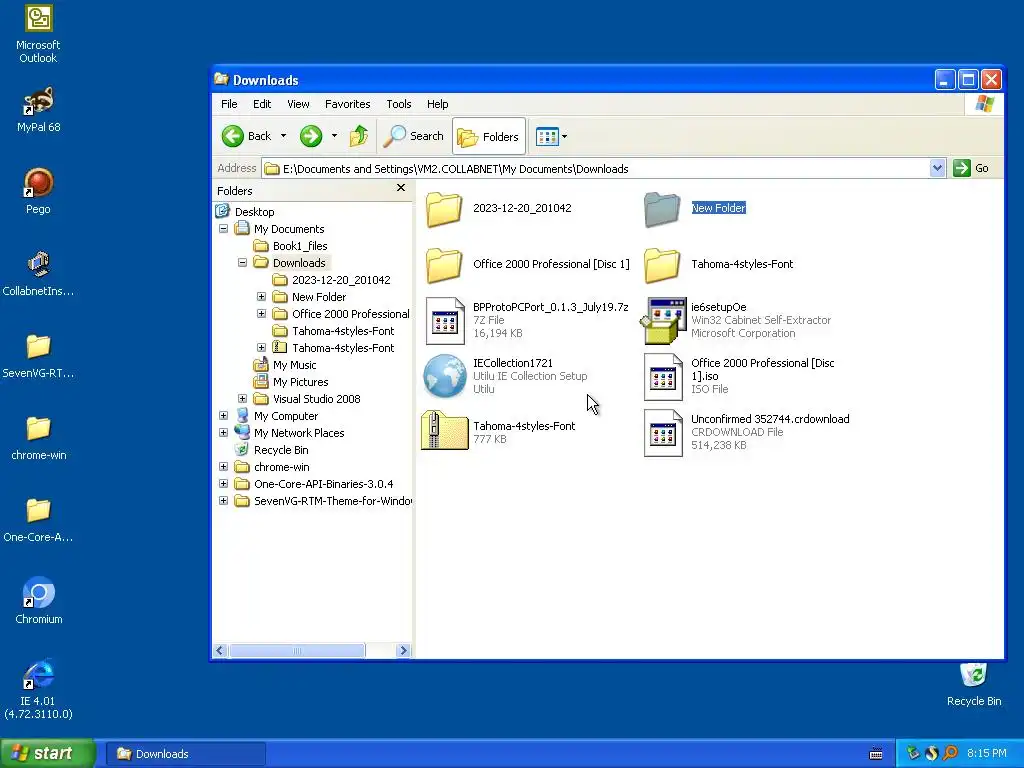Viewport: 1024px width, 768px height.
Task: Collapse My Documents in folder tree
Action: click(223, 229)
